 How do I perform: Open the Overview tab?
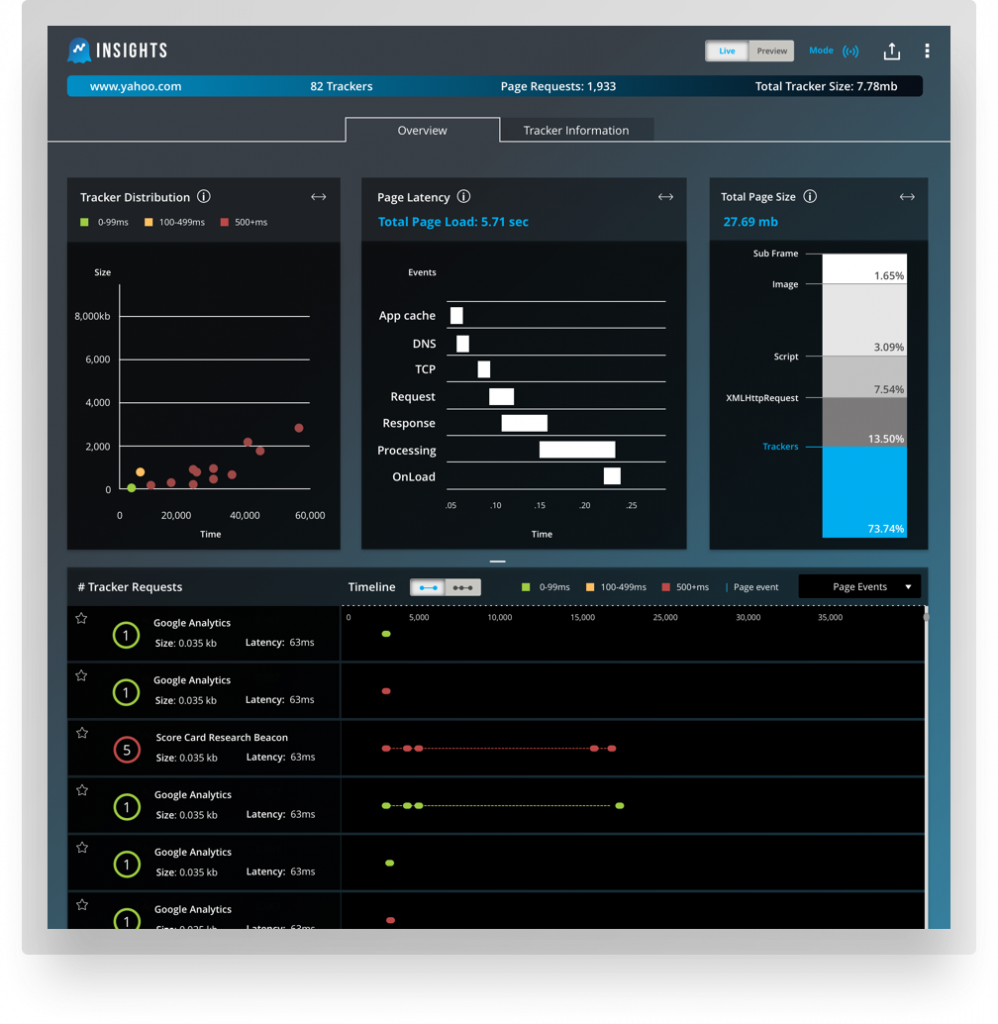click(x=423, y=130)
